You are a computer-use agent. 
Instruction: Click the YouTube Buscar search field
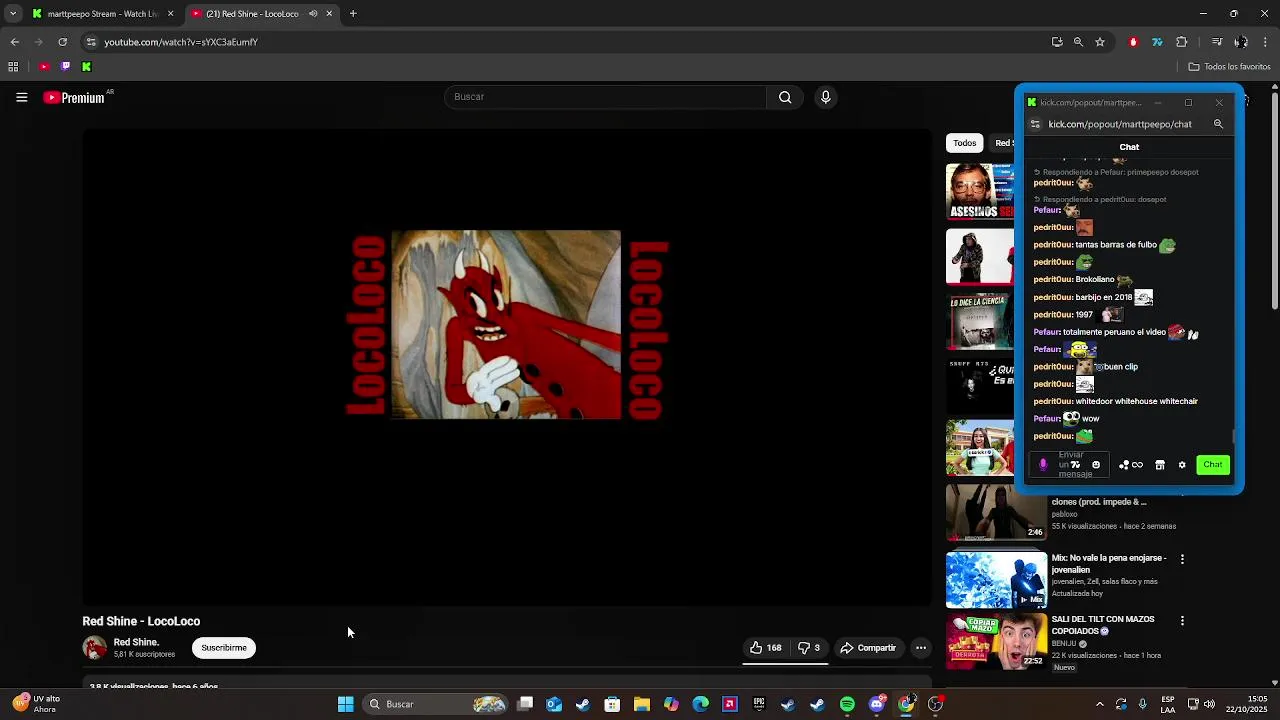click(606, 97)
